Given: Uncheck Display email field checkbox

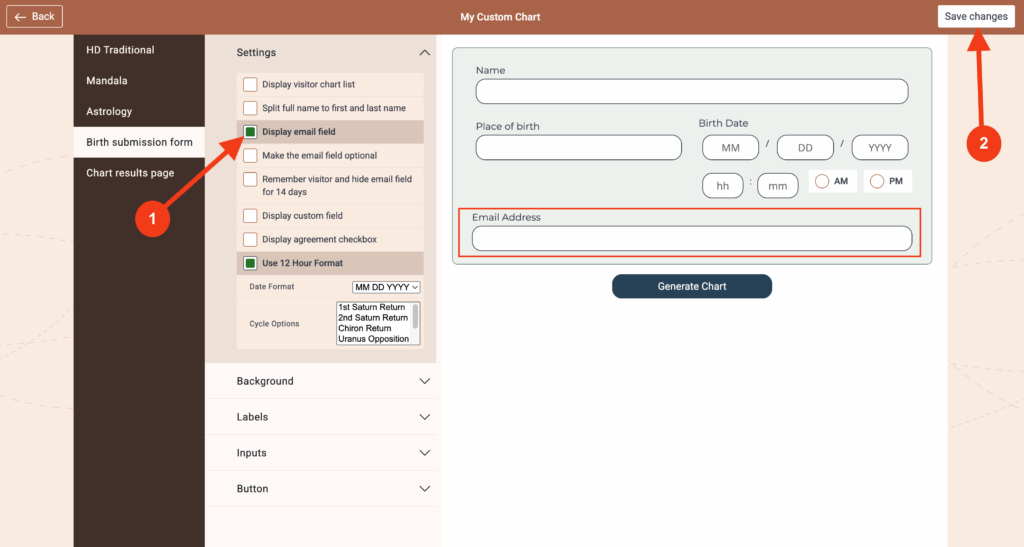Looking at the screenshot, I should pyautogui.click(x=250, y=132).
